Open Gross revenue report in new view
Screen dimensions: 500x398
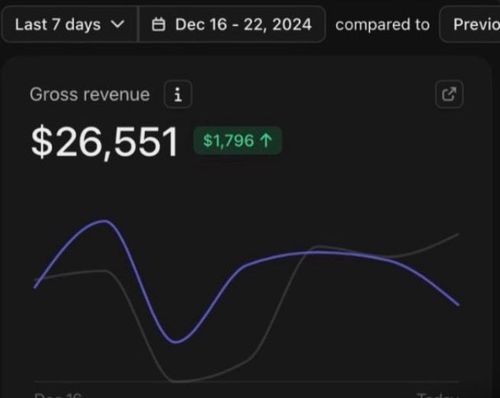click(x=449, y=94)
